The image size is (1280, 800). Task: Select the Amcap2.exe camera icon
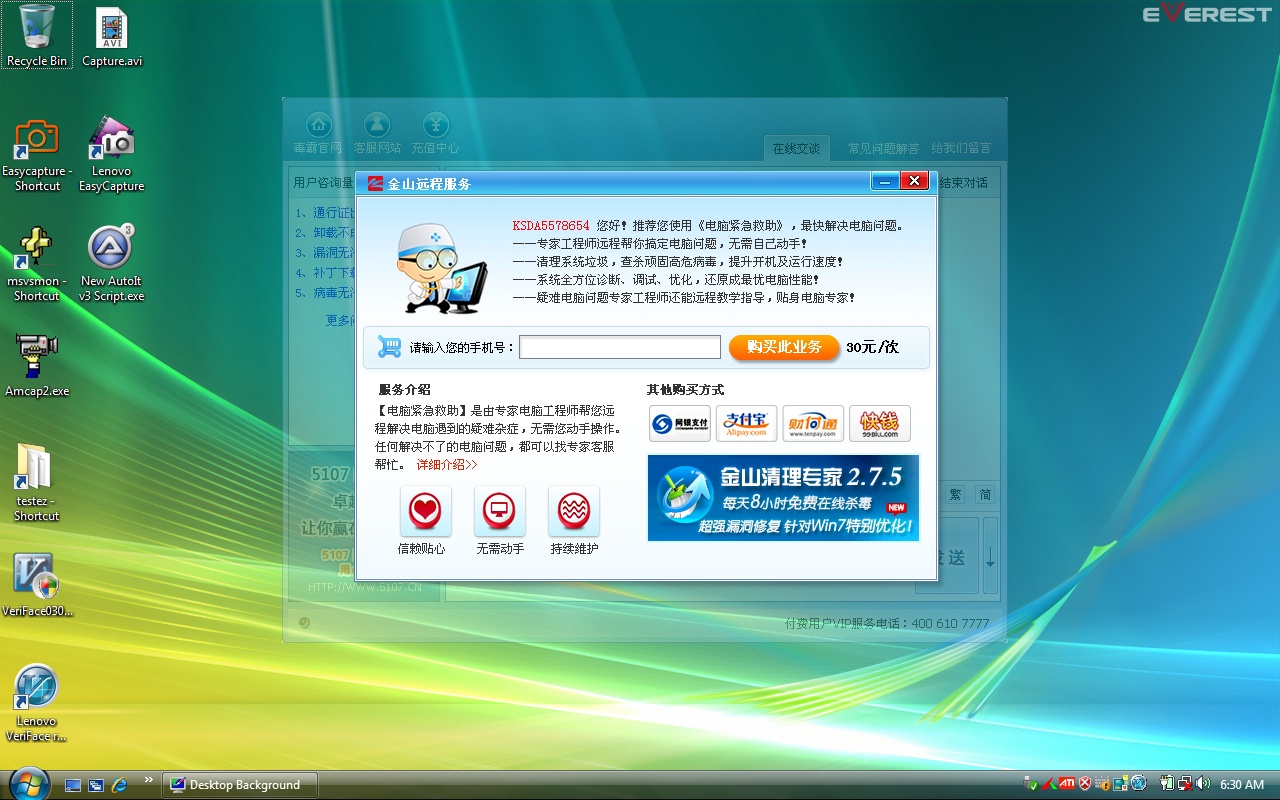tap(37, 365)
